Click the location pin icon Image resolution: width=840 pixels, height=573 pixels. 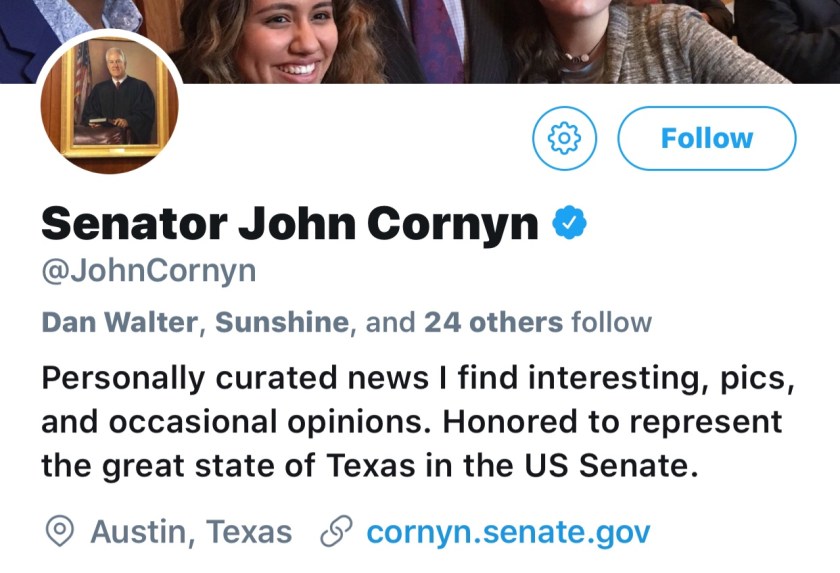[x=61, y=532]
